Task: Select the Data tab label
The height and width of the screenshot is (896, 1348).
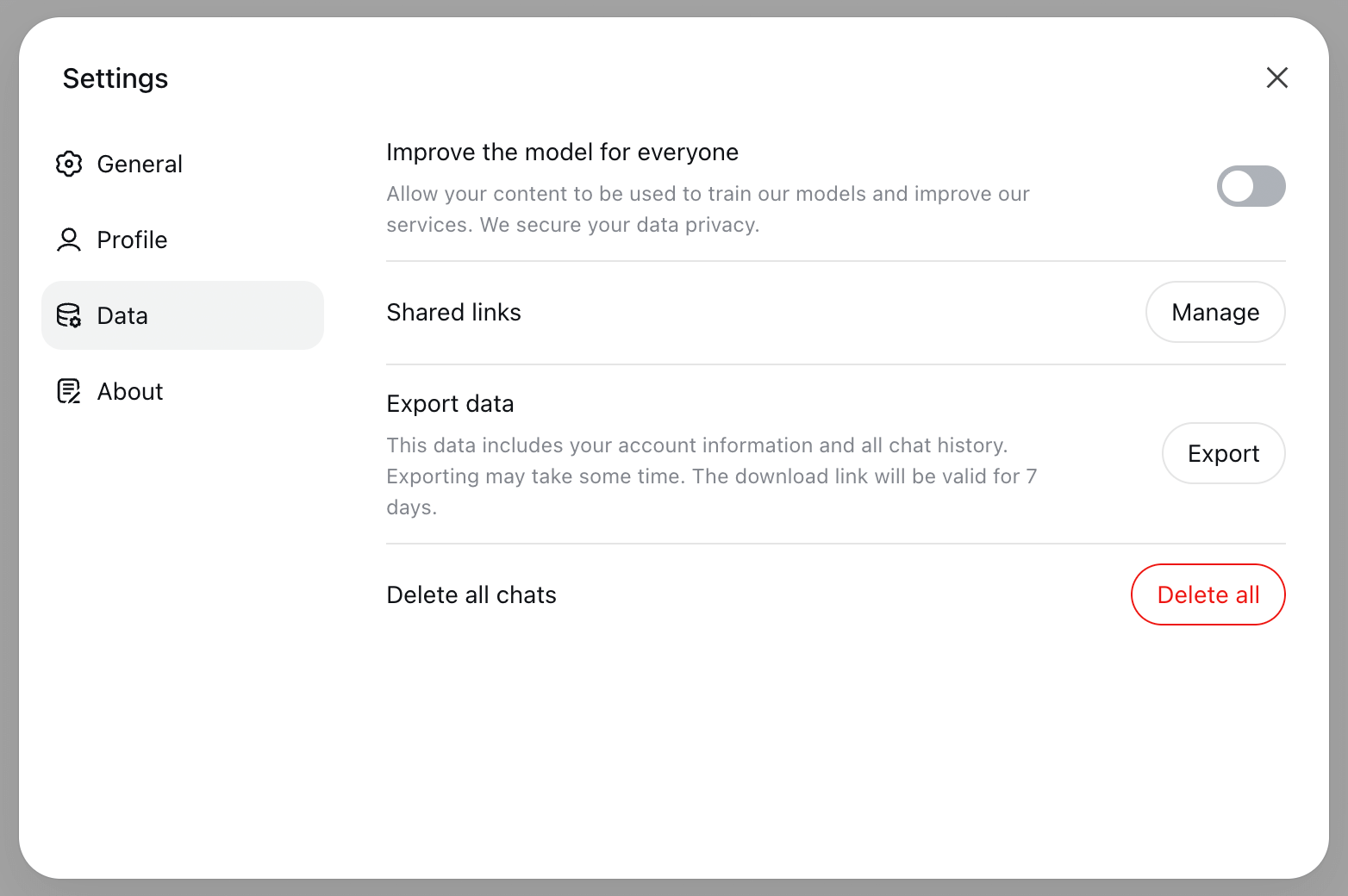Action: [x=122, y=315]
